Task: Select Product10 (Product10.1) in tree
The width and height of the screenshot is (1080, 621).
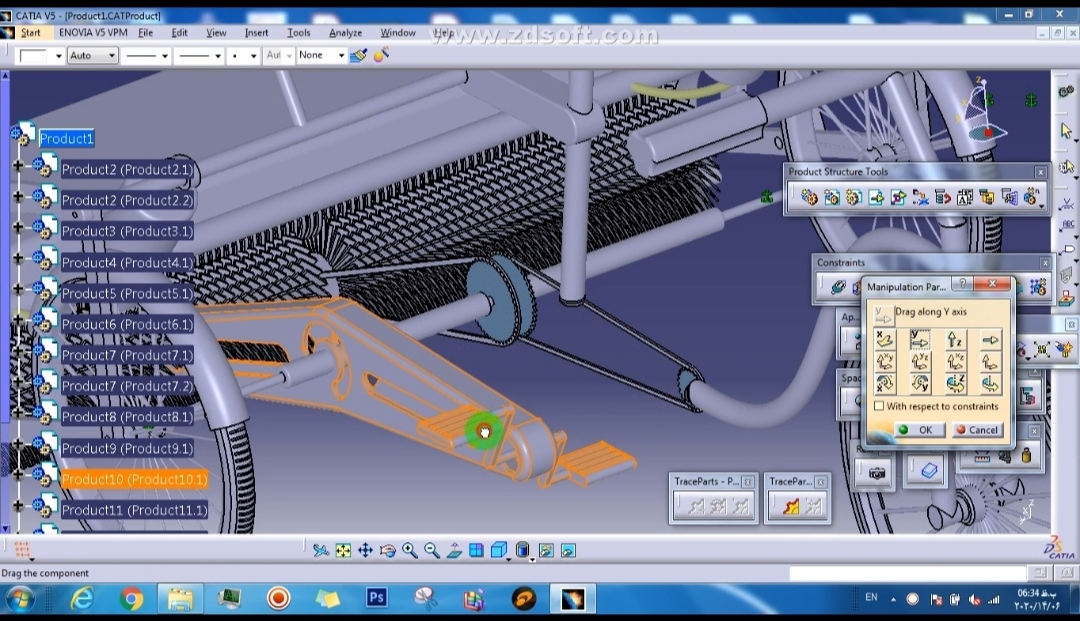Action: coord(134,479)
